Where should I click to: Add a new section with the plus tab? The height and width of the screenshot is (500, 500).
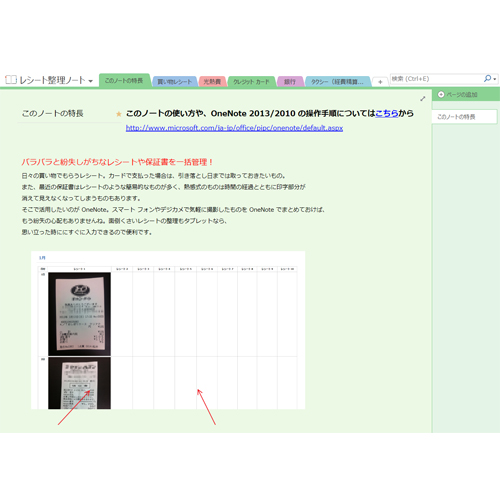coord(380,82)
